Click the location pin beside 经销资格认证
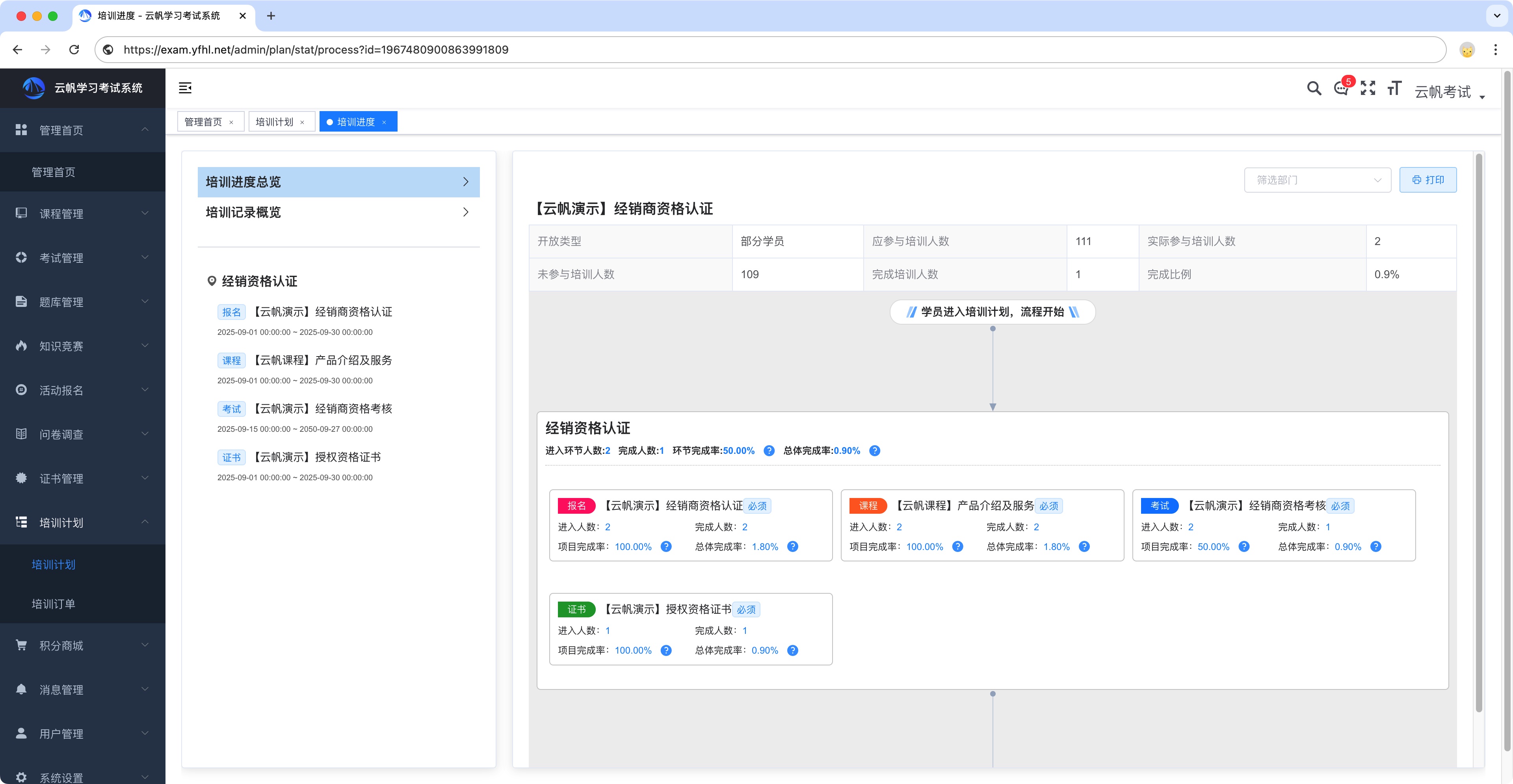Viewport: 1513px width, 784px height. 212,281
